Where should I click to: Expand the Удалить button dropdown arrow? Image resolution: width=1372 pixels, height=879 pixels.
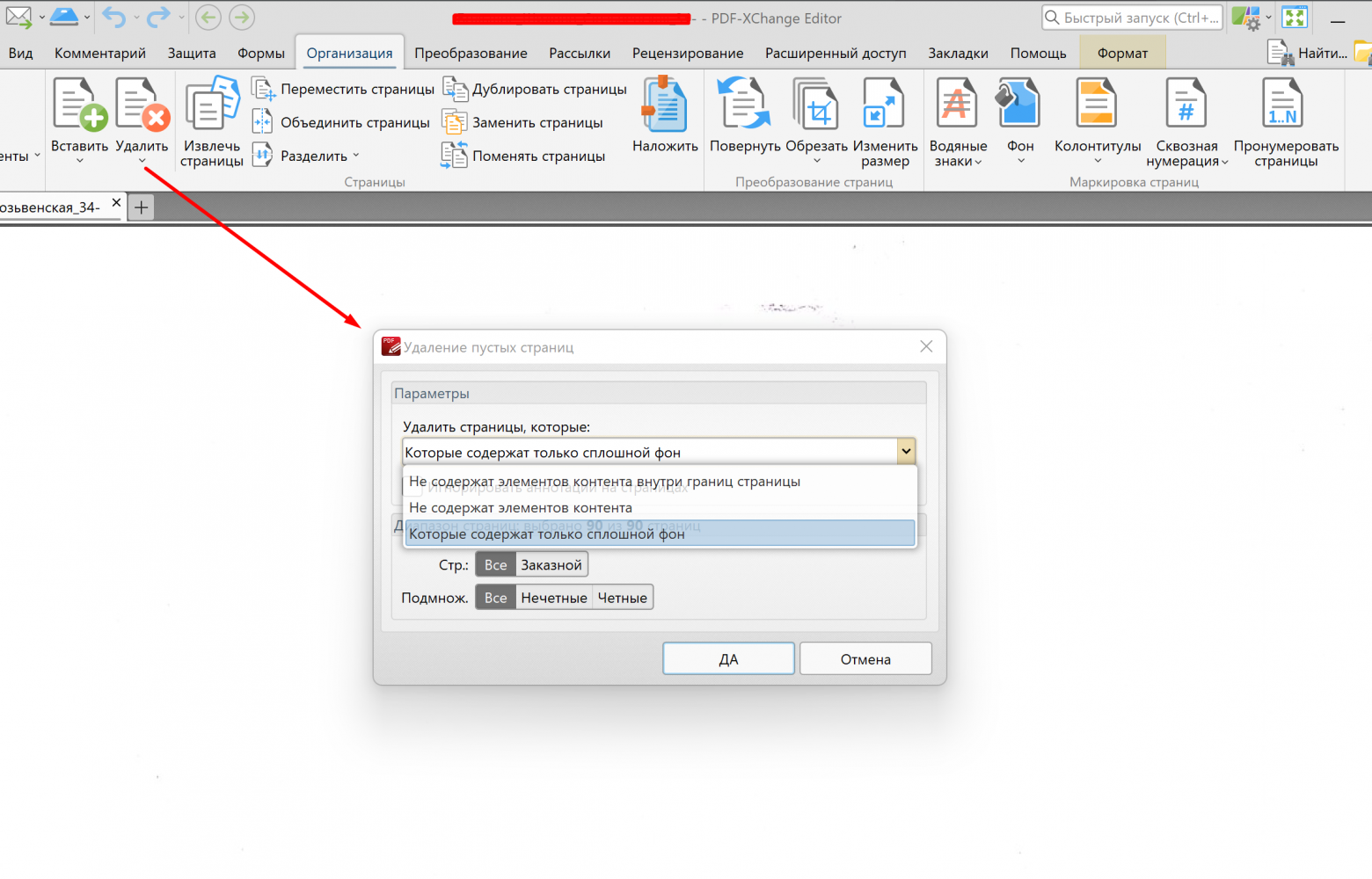pos(142,161)
